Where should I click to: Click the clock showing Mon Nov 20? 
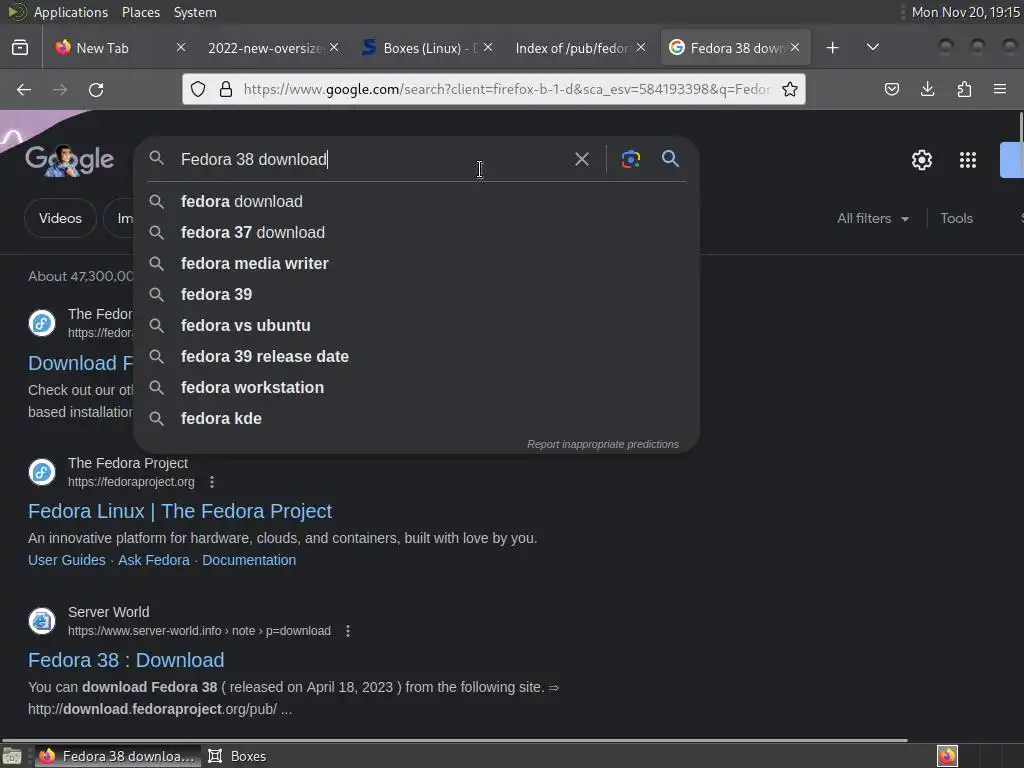(x=965, y=12)
